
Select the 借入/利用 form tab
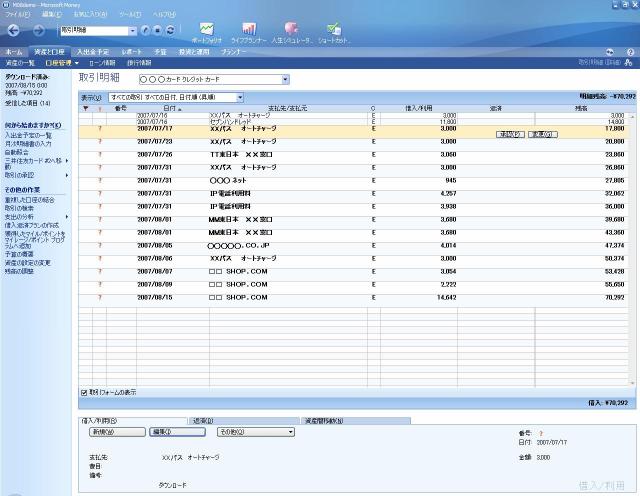[133, 421]
